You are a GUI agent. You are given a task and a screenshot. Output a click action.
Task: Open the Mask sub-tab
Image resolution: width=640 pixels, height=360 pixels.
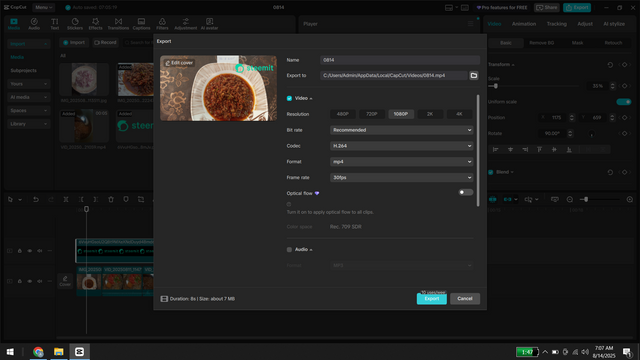click(x=577, y=43)
